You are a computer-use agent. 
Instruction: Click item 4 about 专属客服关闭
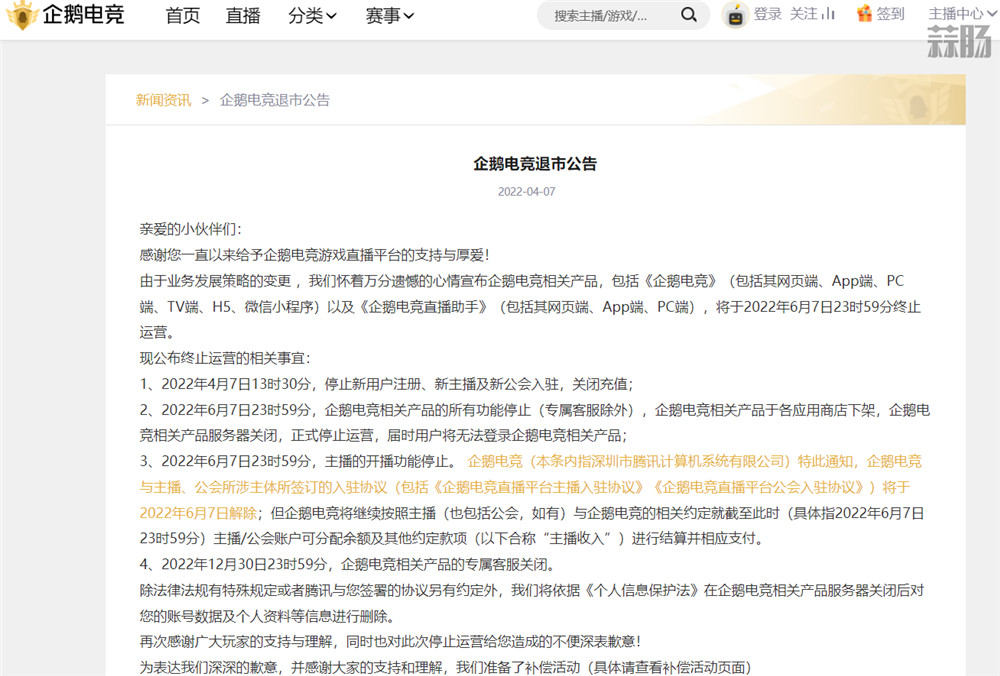(x=348, y=564)
